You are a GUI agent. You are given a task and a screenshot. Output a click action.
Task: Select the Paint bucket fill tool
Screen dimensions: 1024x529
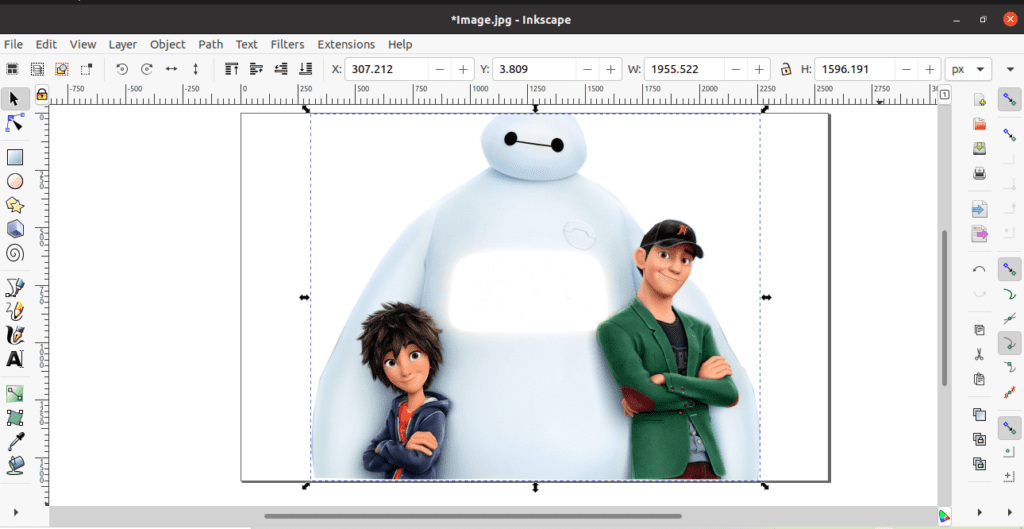[14, 466]
